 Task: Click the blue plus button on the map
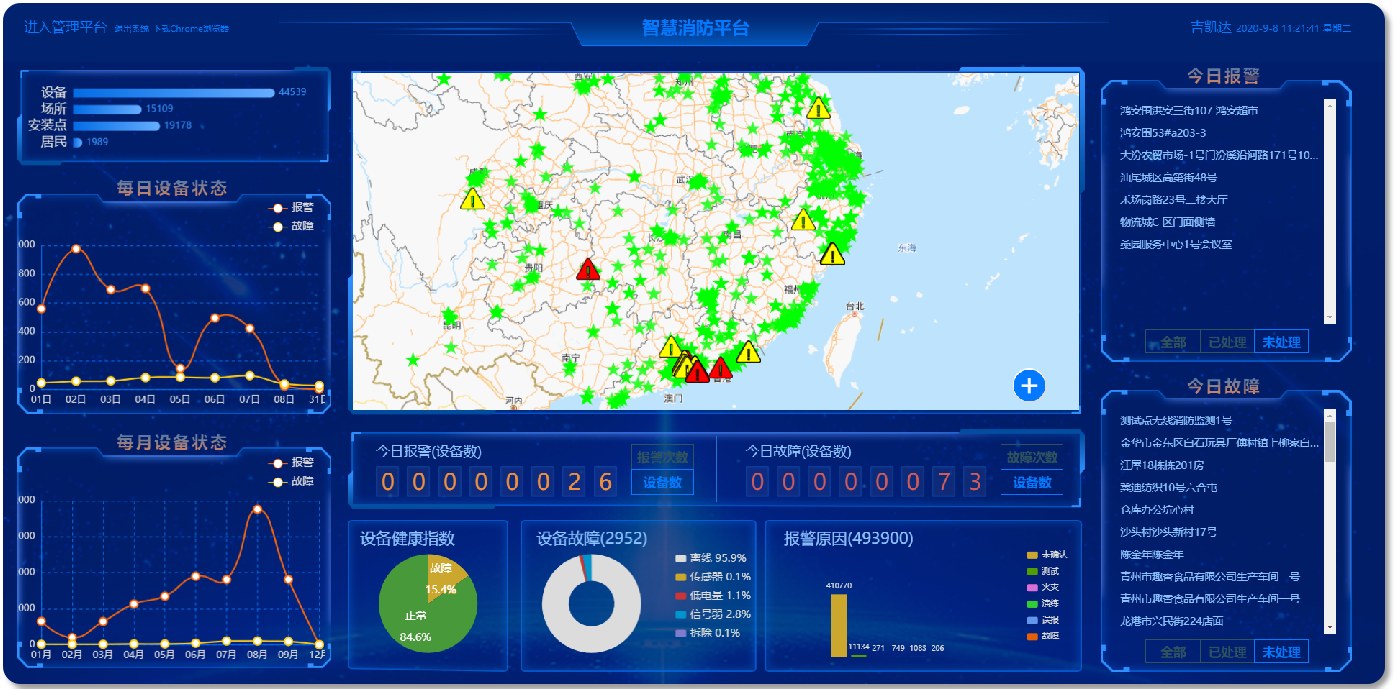tap(1029, 385)
